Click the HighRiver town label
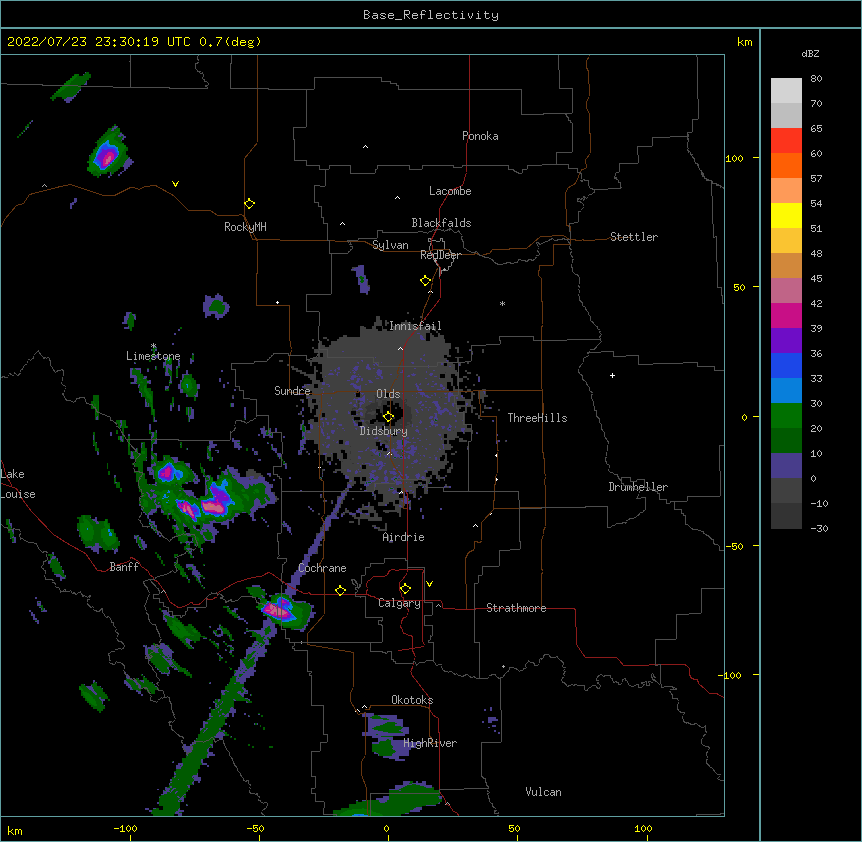Image resolution: width=862 pixels, height=842 pixels. click(x=430, y=743)
